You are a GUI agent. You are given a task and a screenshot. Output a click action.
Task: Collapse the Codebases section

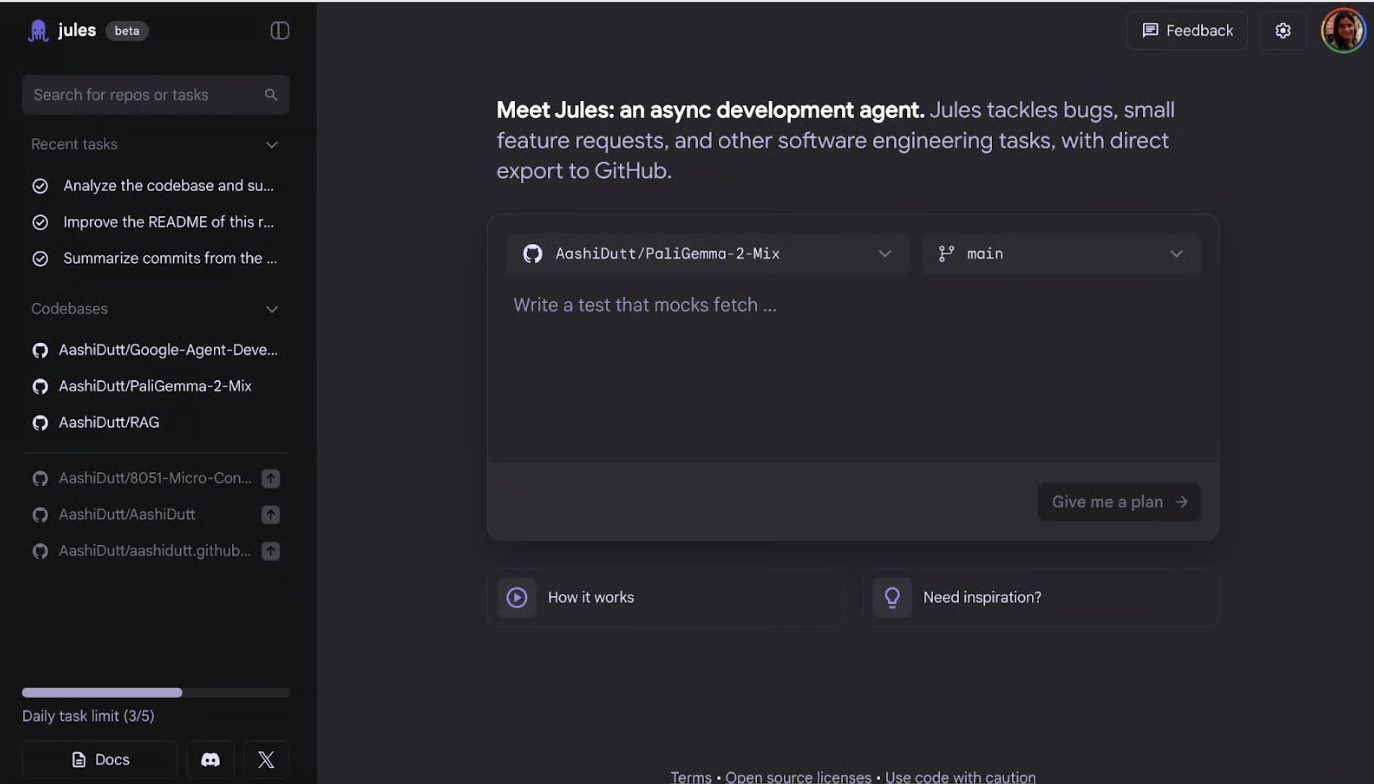(272, 309)
